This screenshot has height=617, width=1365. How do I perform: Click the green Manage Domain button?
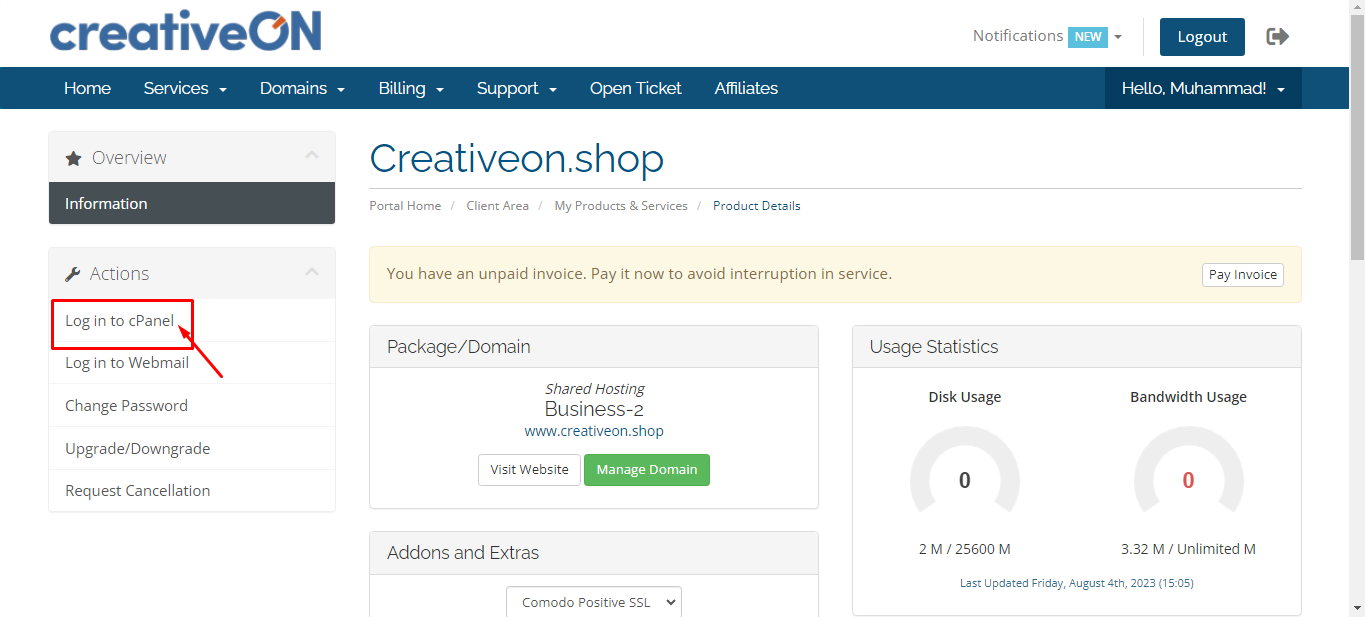(646, 470)
